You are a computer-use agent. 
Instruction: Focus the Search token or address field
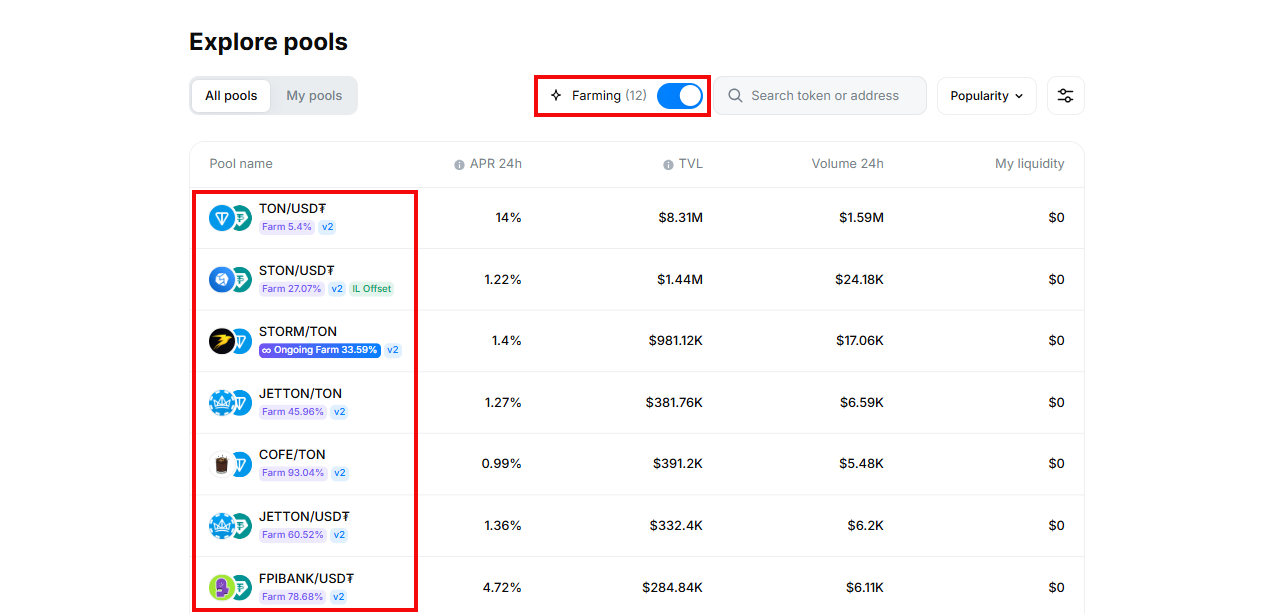(x=825, y=96)
